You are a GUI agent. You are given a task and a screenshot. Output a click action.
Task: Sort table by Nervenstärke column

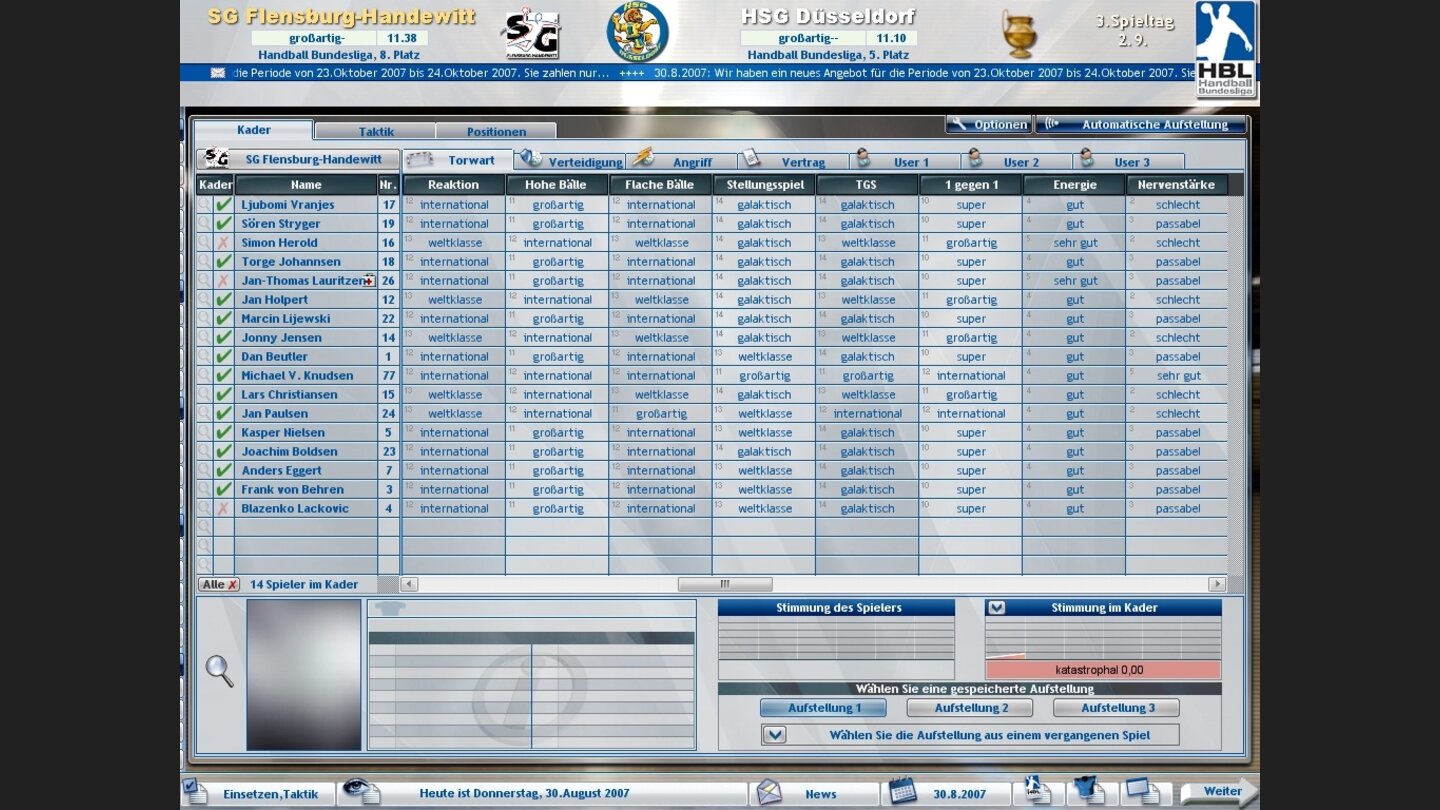tap(1176, 185)
